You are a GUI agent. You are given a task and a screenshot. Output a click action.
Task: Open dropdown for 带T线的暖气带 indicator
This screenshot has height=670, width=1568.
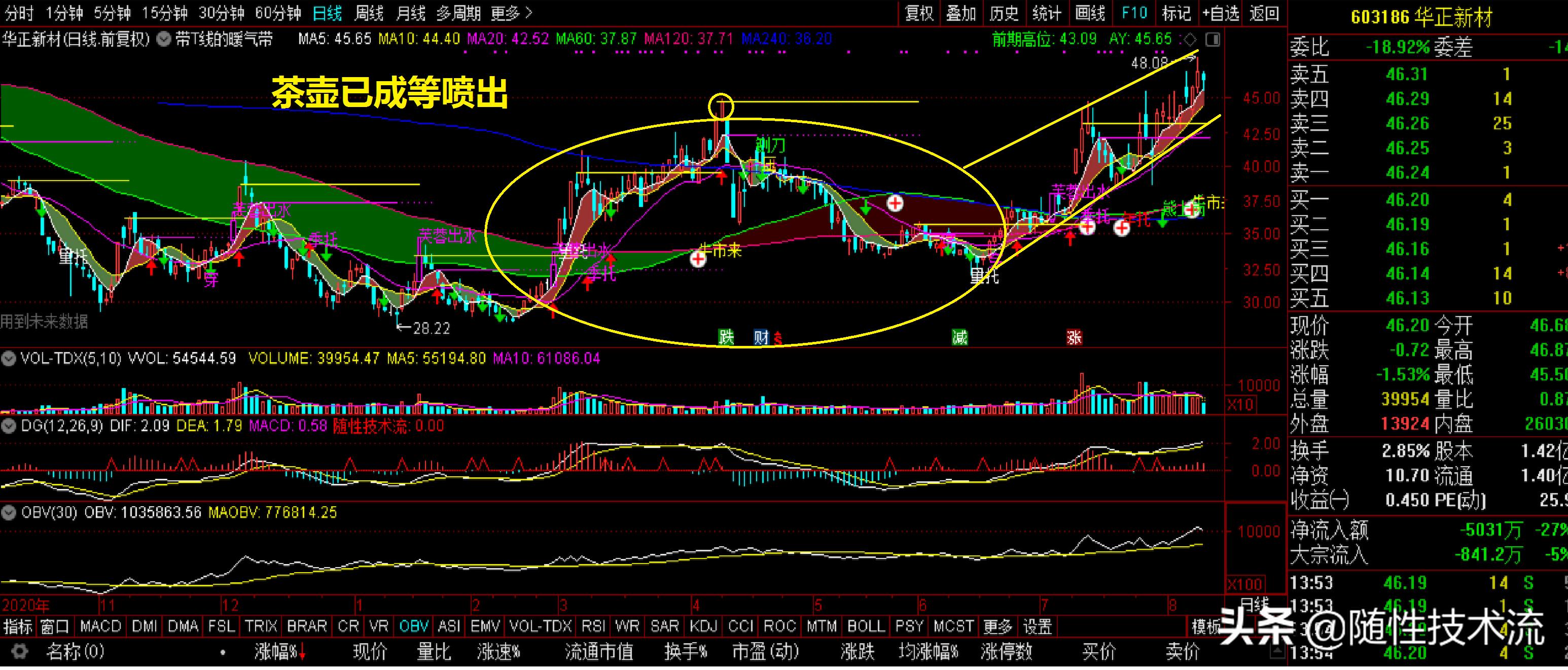pyautogui.click(x=163, y=40)
